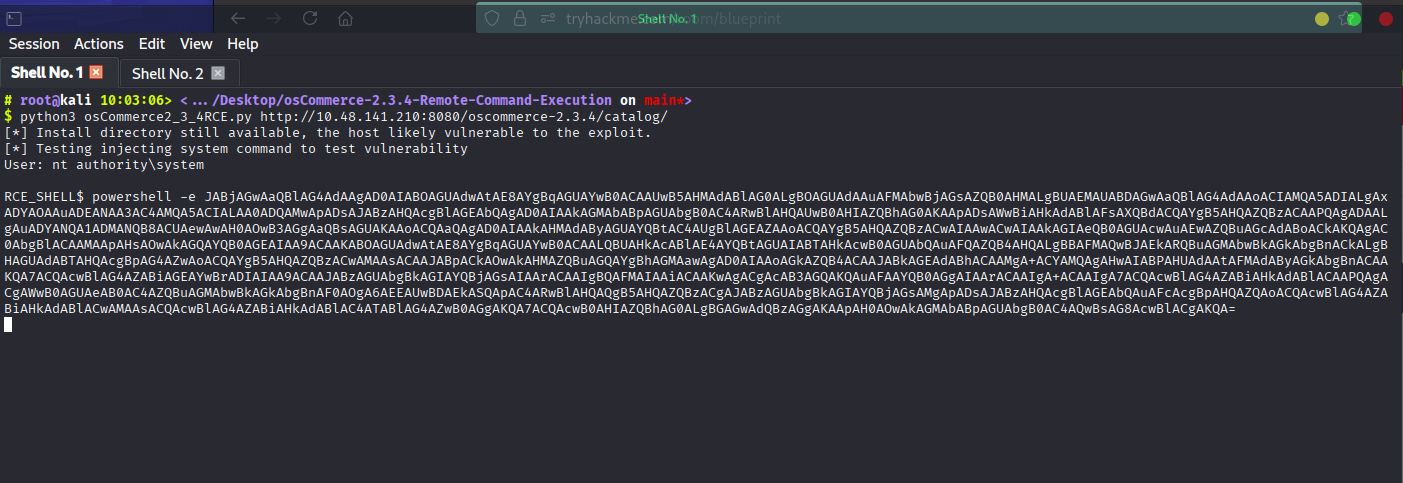Open the Session menu
The image size is (1403, 483).
pos(34,44)
